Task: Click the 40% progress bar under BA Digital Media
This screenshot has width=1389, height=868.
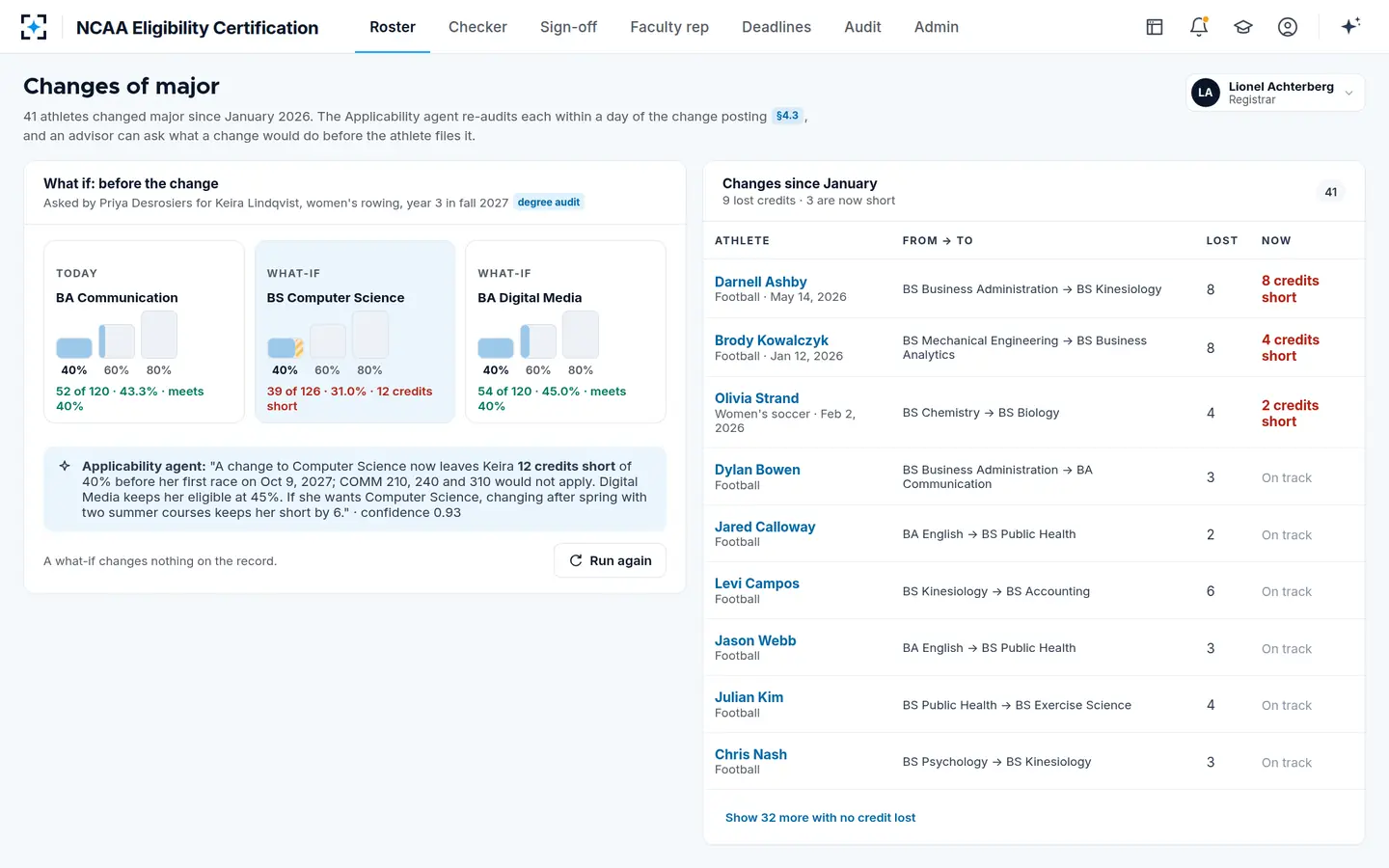Action: coord(496,348)
